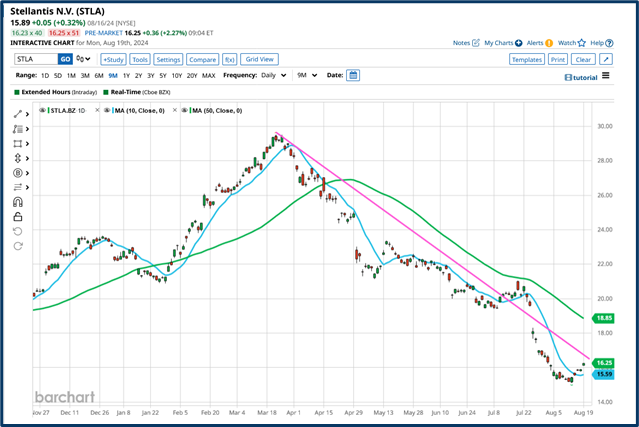
Task: Expand the measure tools flyout arrow
Action: pyautogui.click(x=27, y=187)
